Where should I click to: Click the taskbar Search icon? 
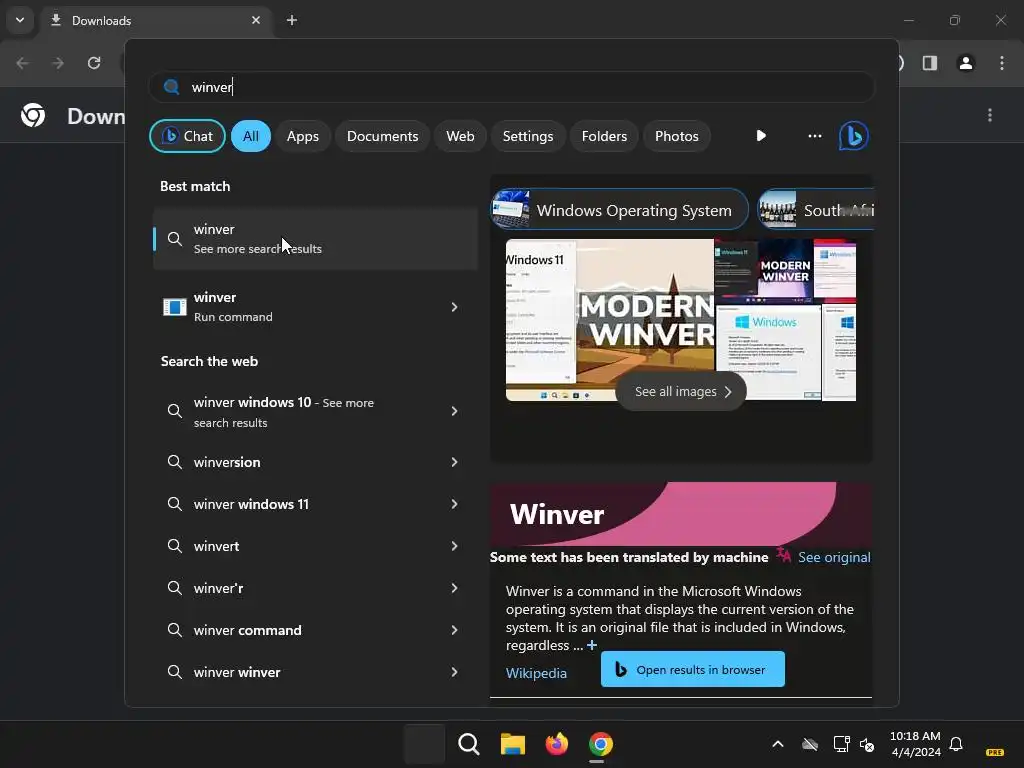[x=468, y=744]
